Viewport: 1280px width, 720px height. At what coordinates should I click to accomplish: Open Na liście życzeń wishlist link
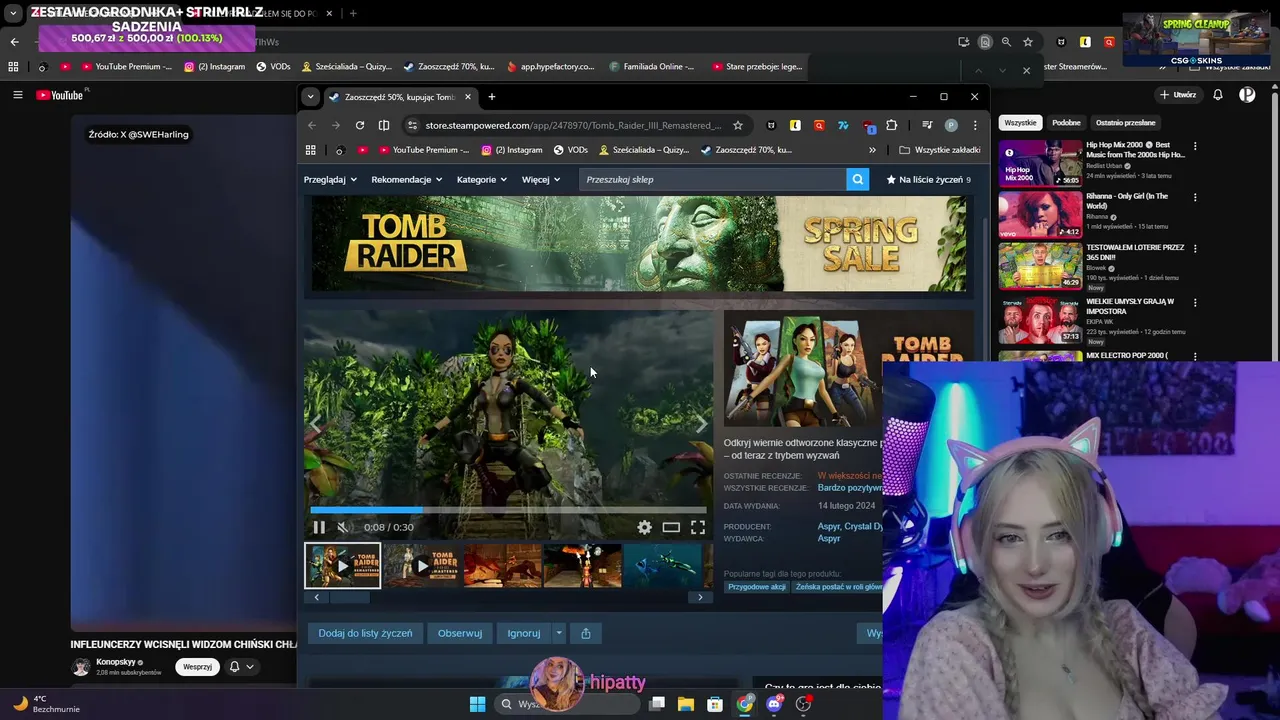pos(928,180)
